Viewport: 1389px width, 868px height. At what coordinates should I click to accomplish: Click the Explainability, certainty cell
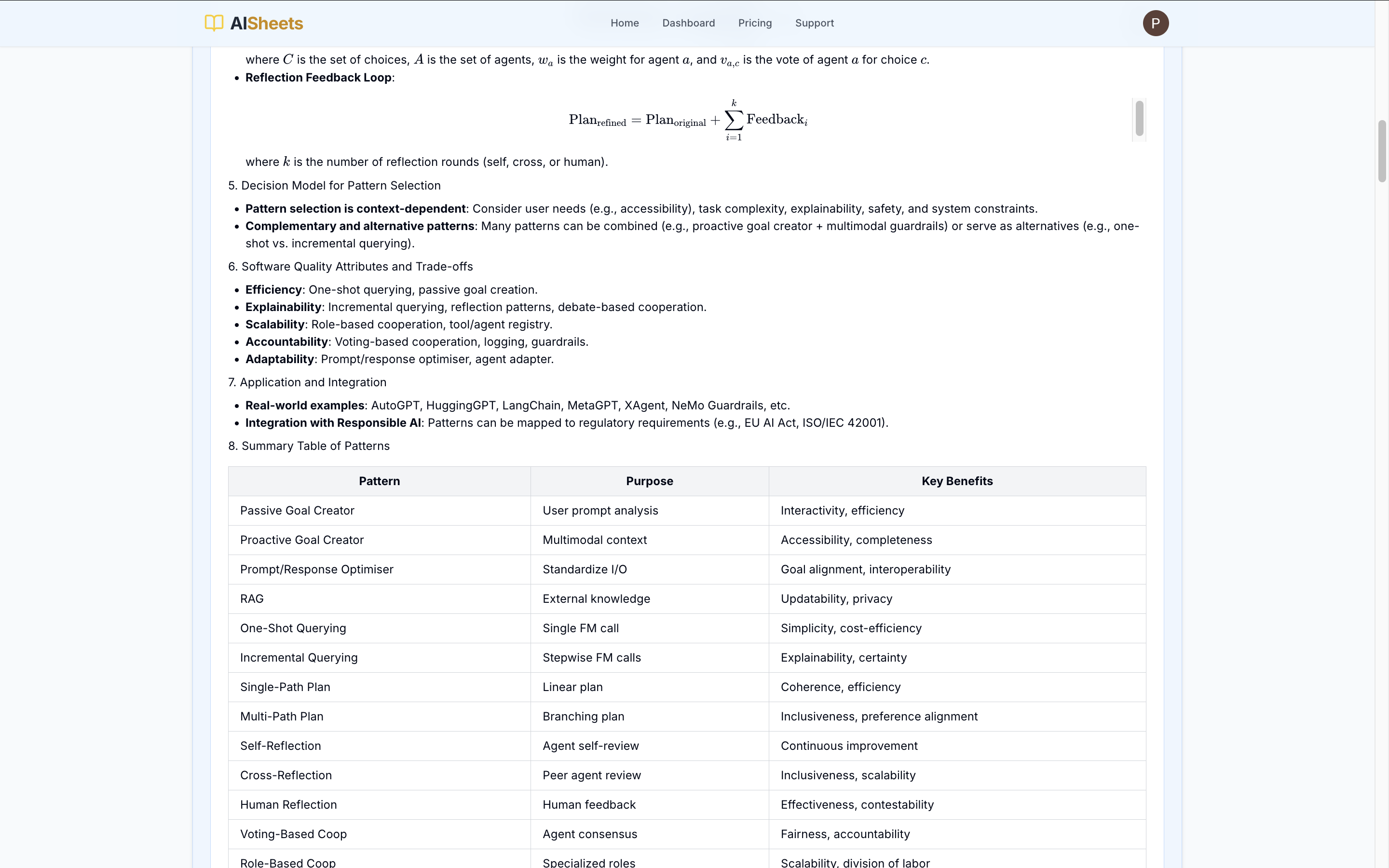click(957, 658)
